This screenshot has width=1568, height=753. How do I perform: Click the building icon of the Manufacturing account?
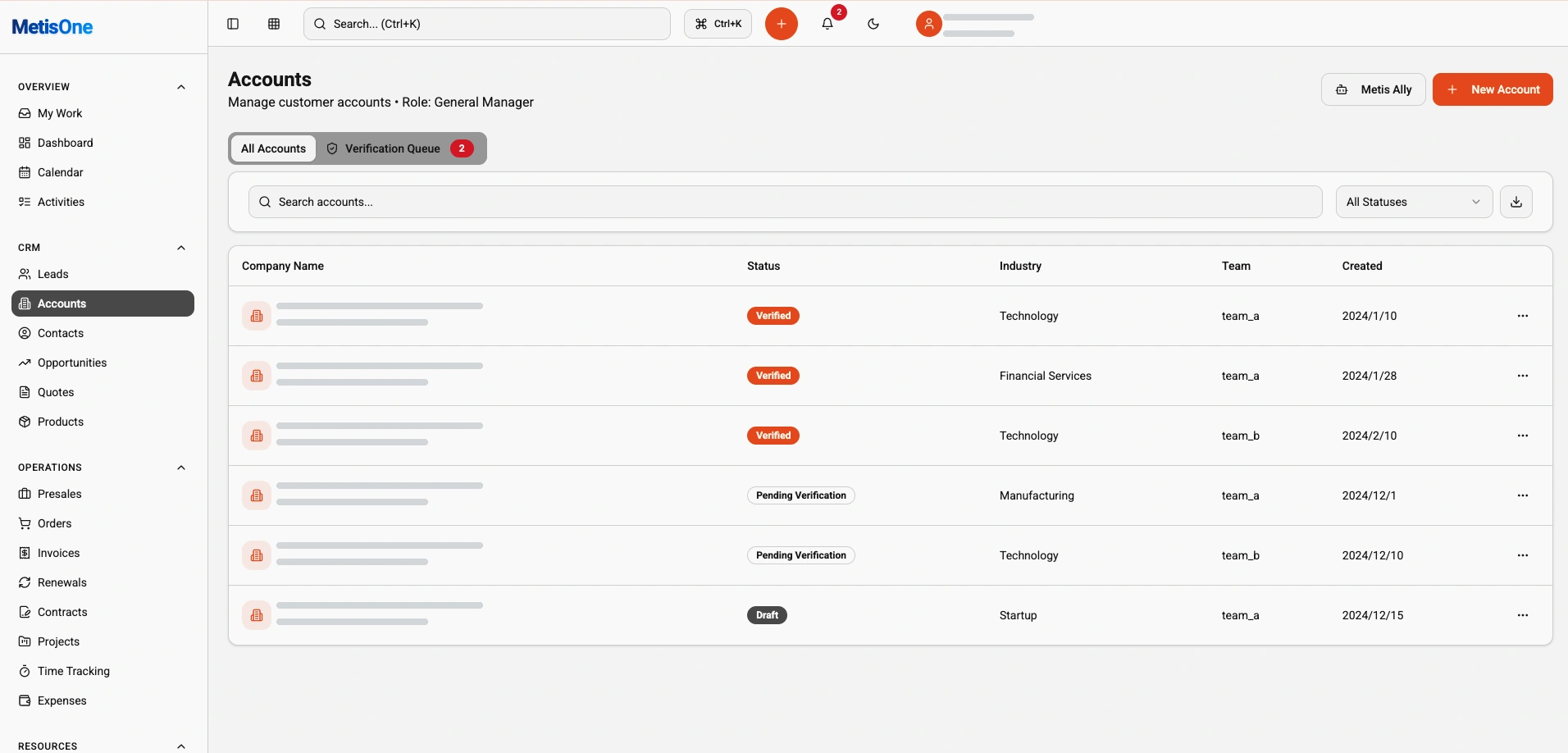257,495
